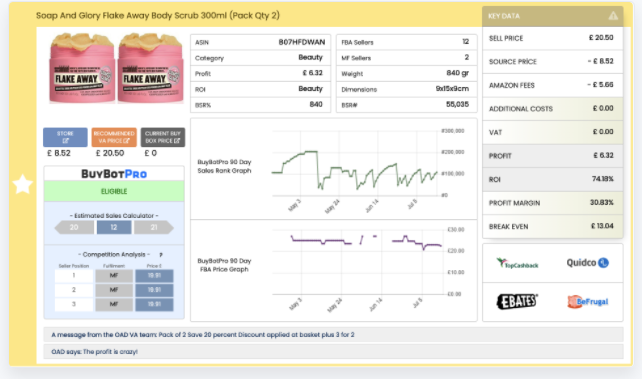Click the ASIN value B07HFDWAN
Image resolution: width=642 pixels, height=379 pixels.
[302, 42]
